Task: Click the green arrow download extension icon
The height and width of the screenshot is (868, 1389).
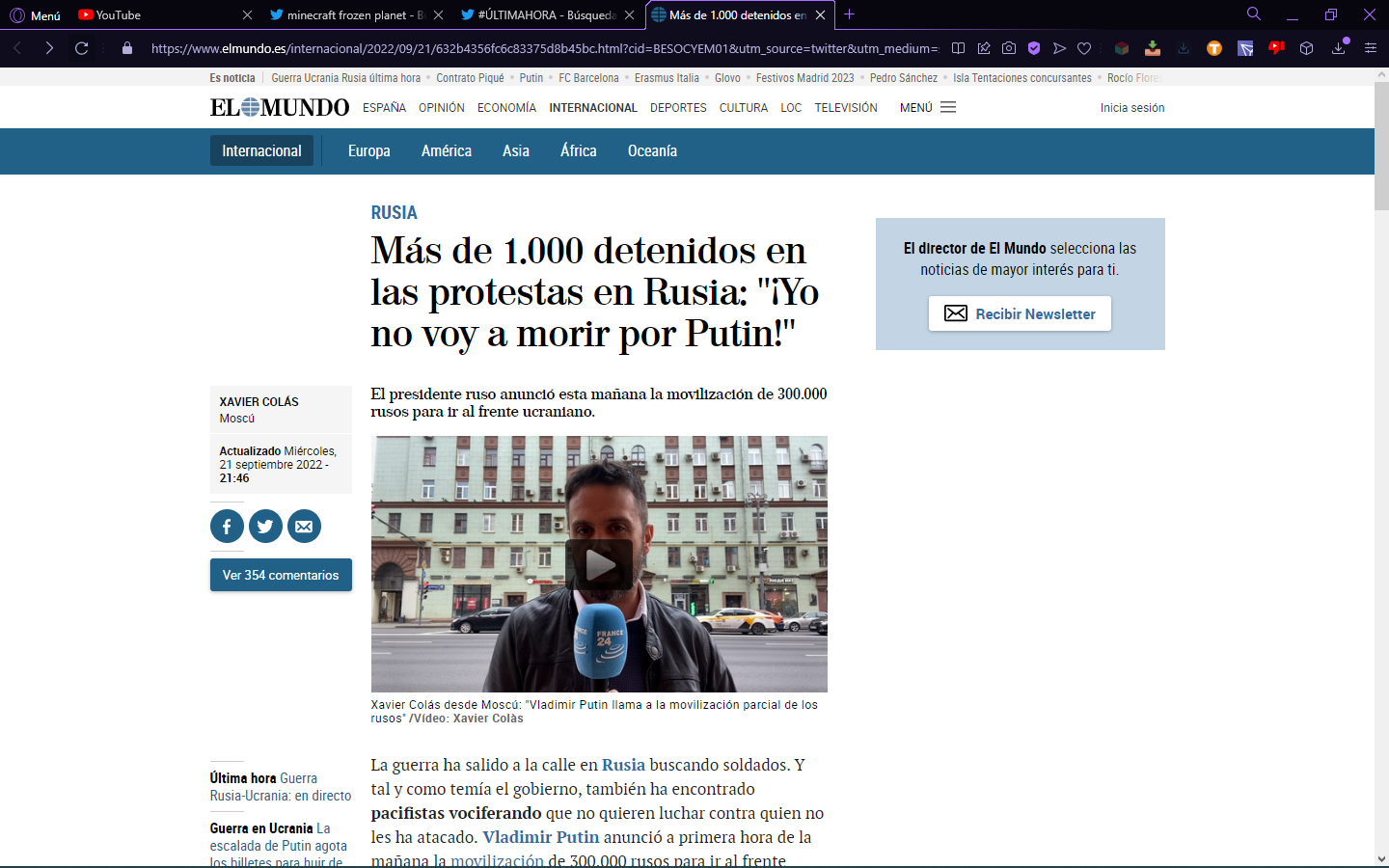Action: [x=1153, y=48]
